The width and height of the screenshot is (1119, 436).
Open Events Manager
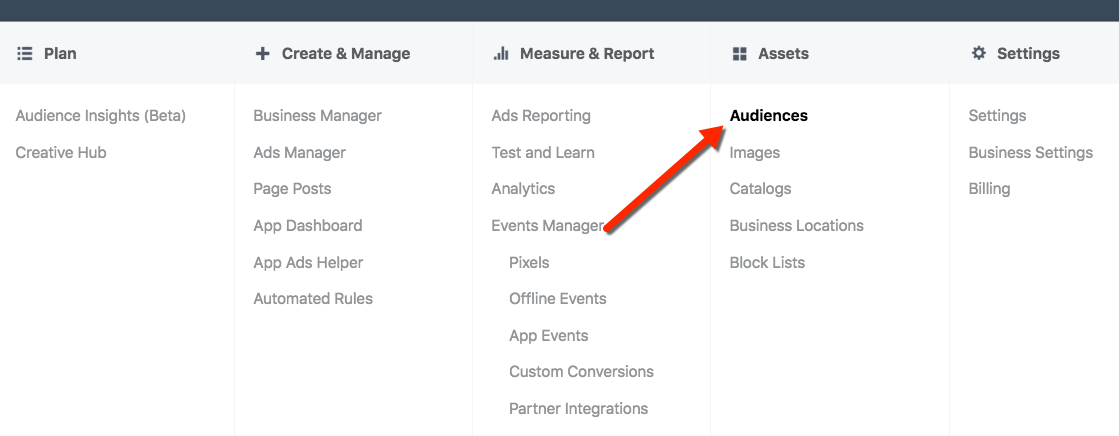[547, 225]
